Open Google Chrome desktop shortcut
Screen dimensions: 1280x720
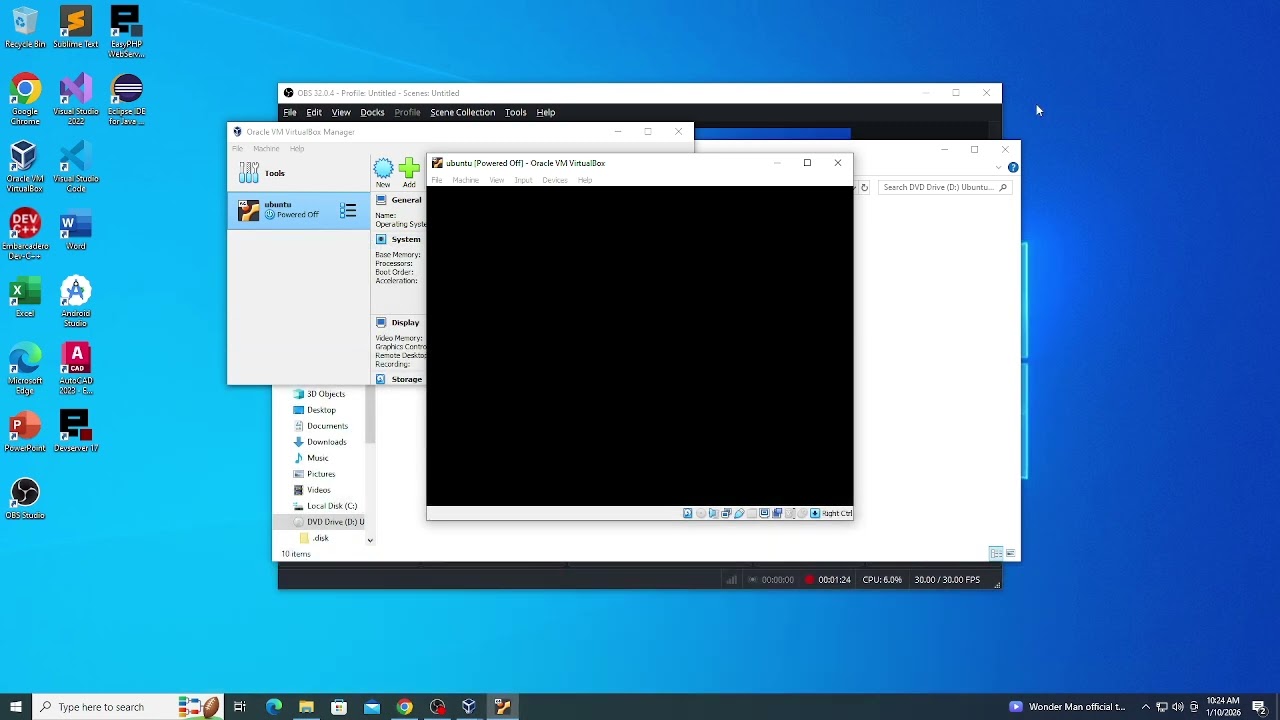click(x=25, y=99)
